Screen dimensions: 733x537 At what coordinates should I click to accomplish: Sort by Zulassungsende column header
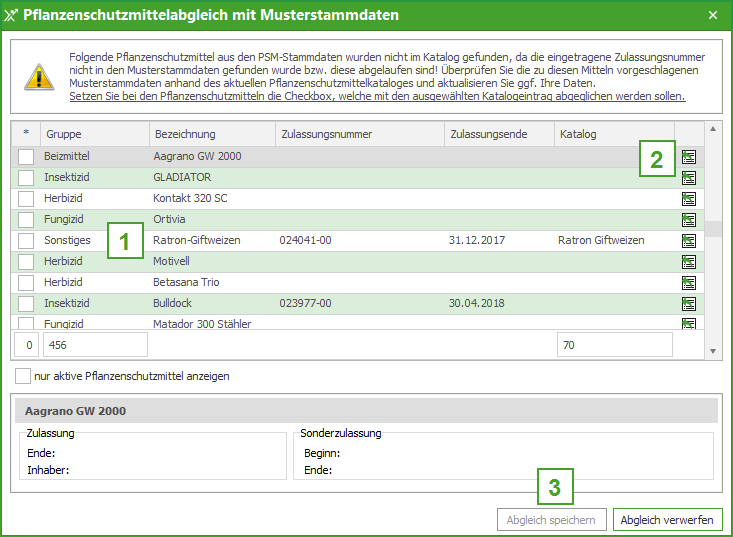[x=500, y=134]
